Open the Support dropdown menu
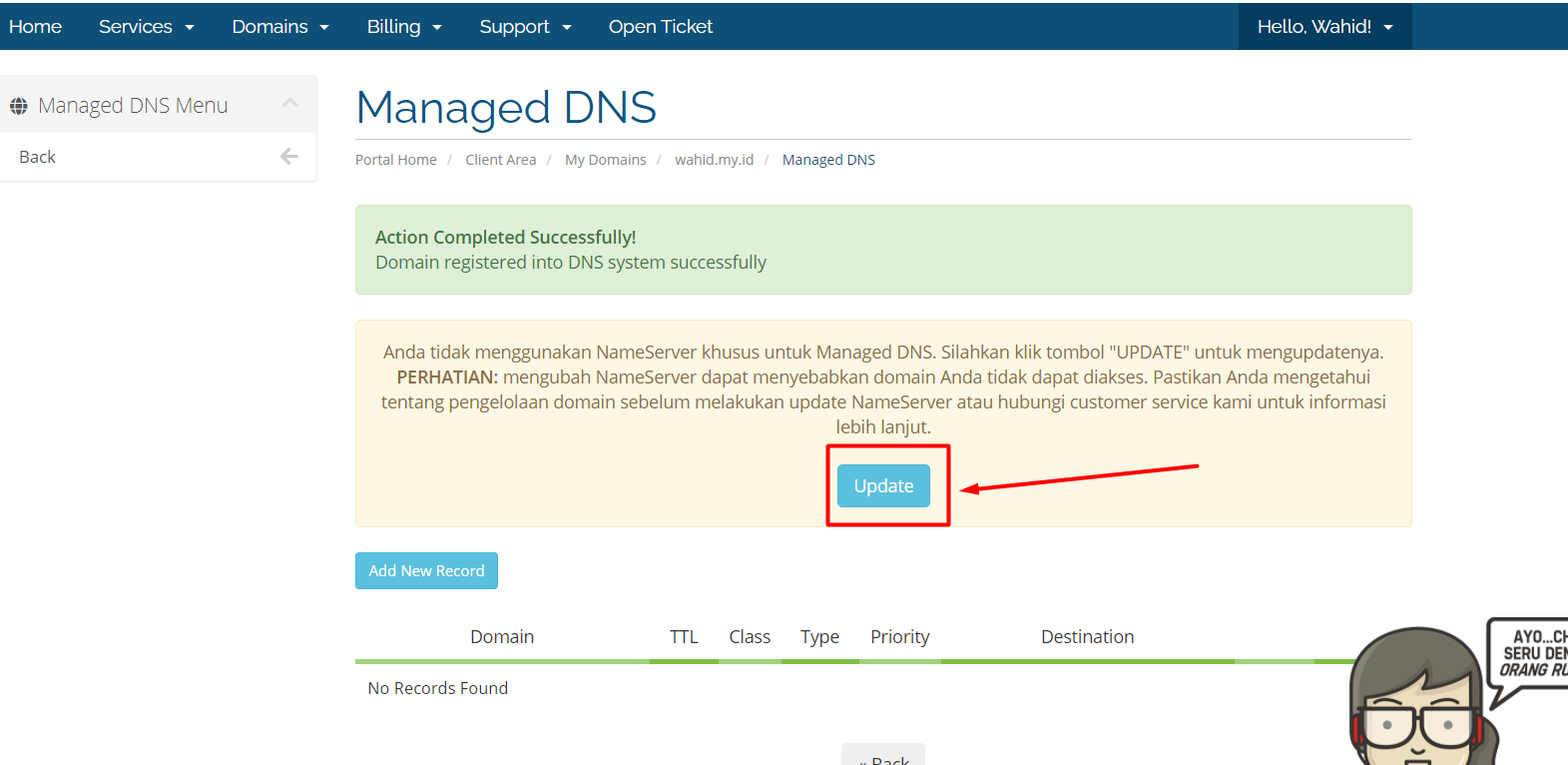 (x=525, y=27)
